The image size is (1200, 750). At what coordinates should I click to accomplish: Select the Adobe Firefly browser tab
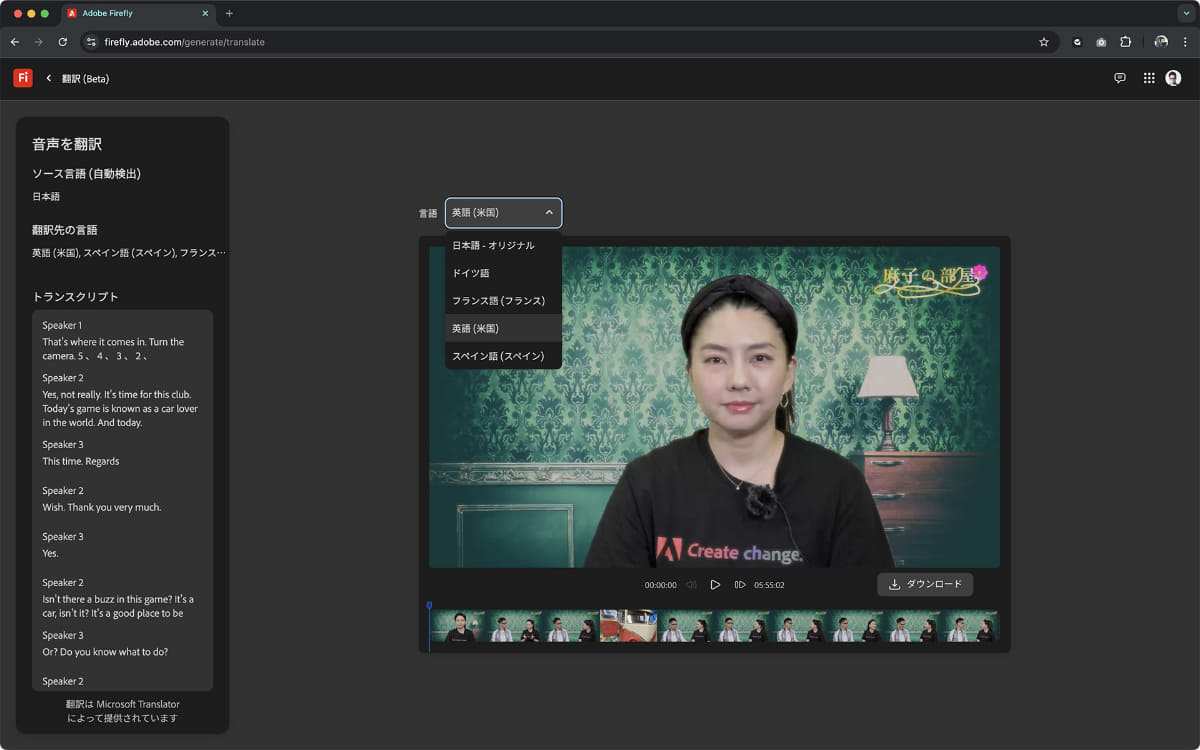pyautogui.click(x=137, y=14)
